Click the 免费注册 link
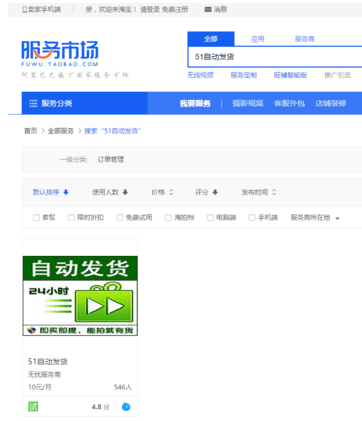The image size is (362, 421). pyautogui.click(x=175, y=10)
